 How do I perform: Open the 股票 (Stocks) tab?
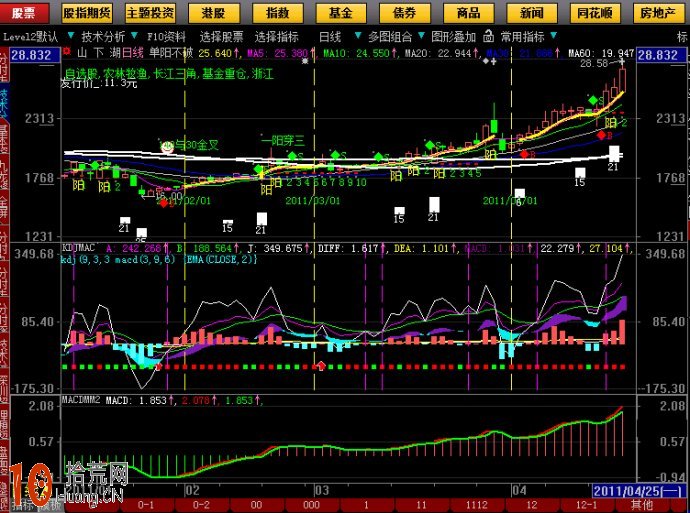tap(22, 13)
